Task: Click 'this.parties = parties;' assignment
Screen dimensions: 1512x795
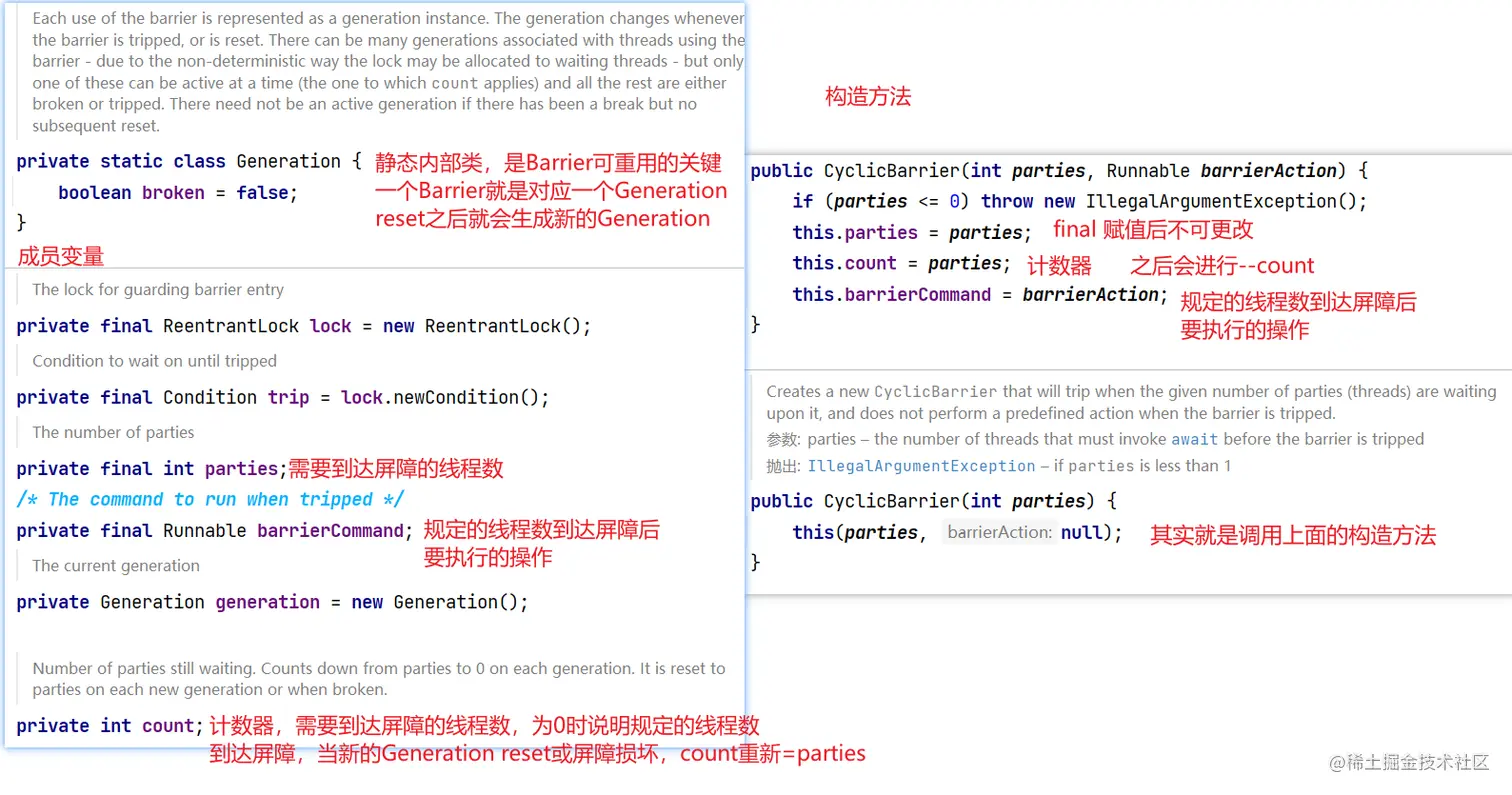Action: click(x=913, y=232)
